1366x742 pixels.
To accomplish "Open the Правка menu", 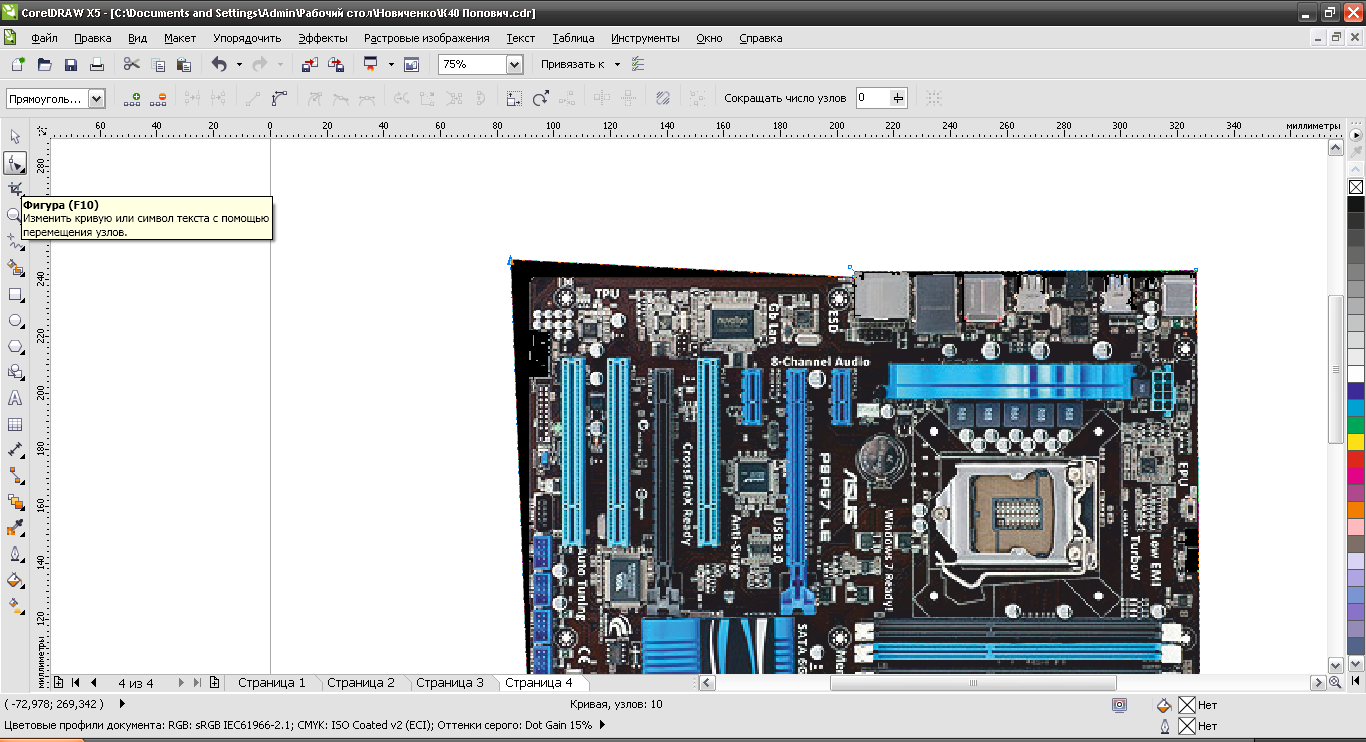I will pyautogui.click(x=93, y=38).
